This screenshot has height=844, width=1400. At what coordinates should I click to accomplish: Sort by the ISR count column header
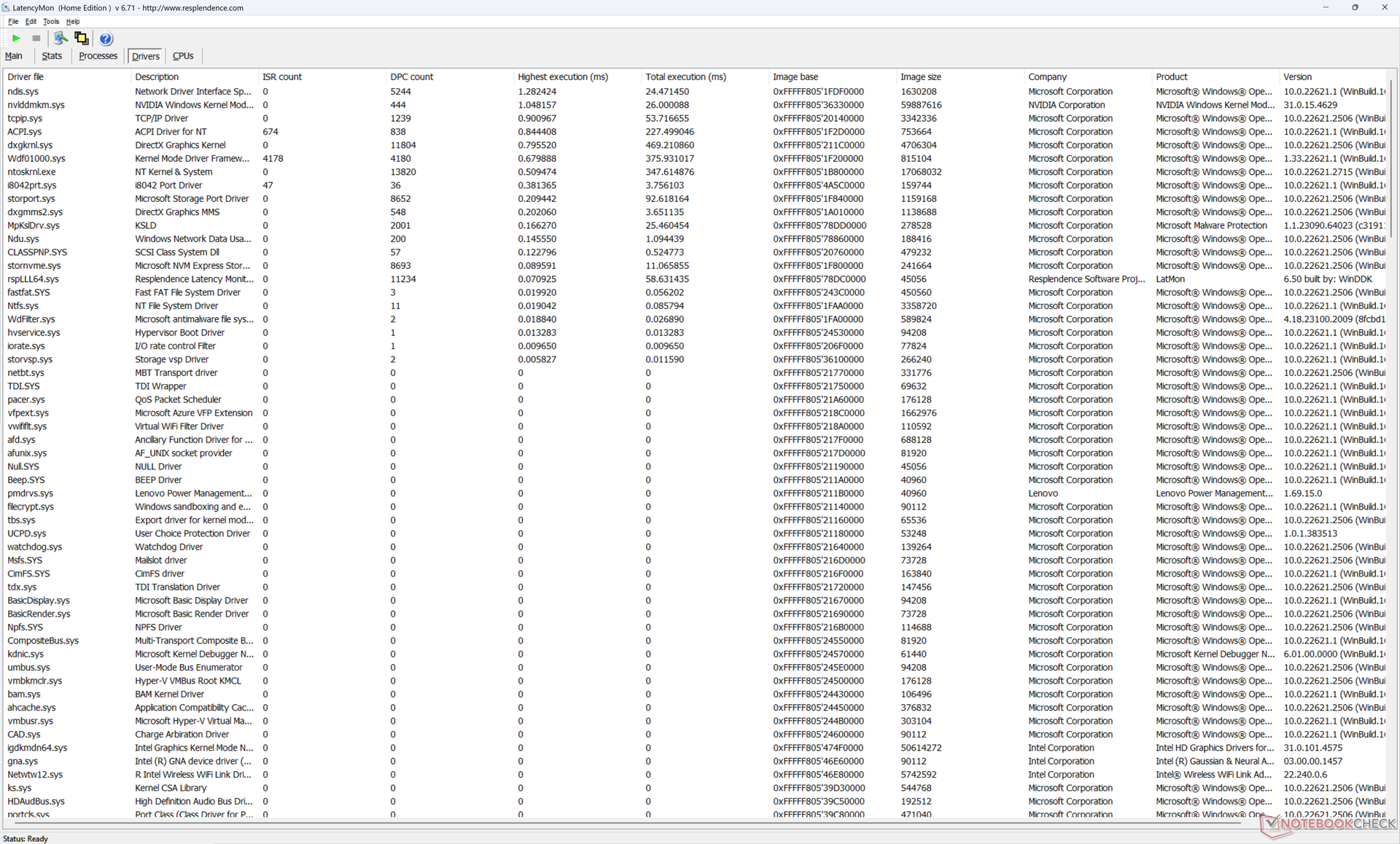tap(322, 77)
